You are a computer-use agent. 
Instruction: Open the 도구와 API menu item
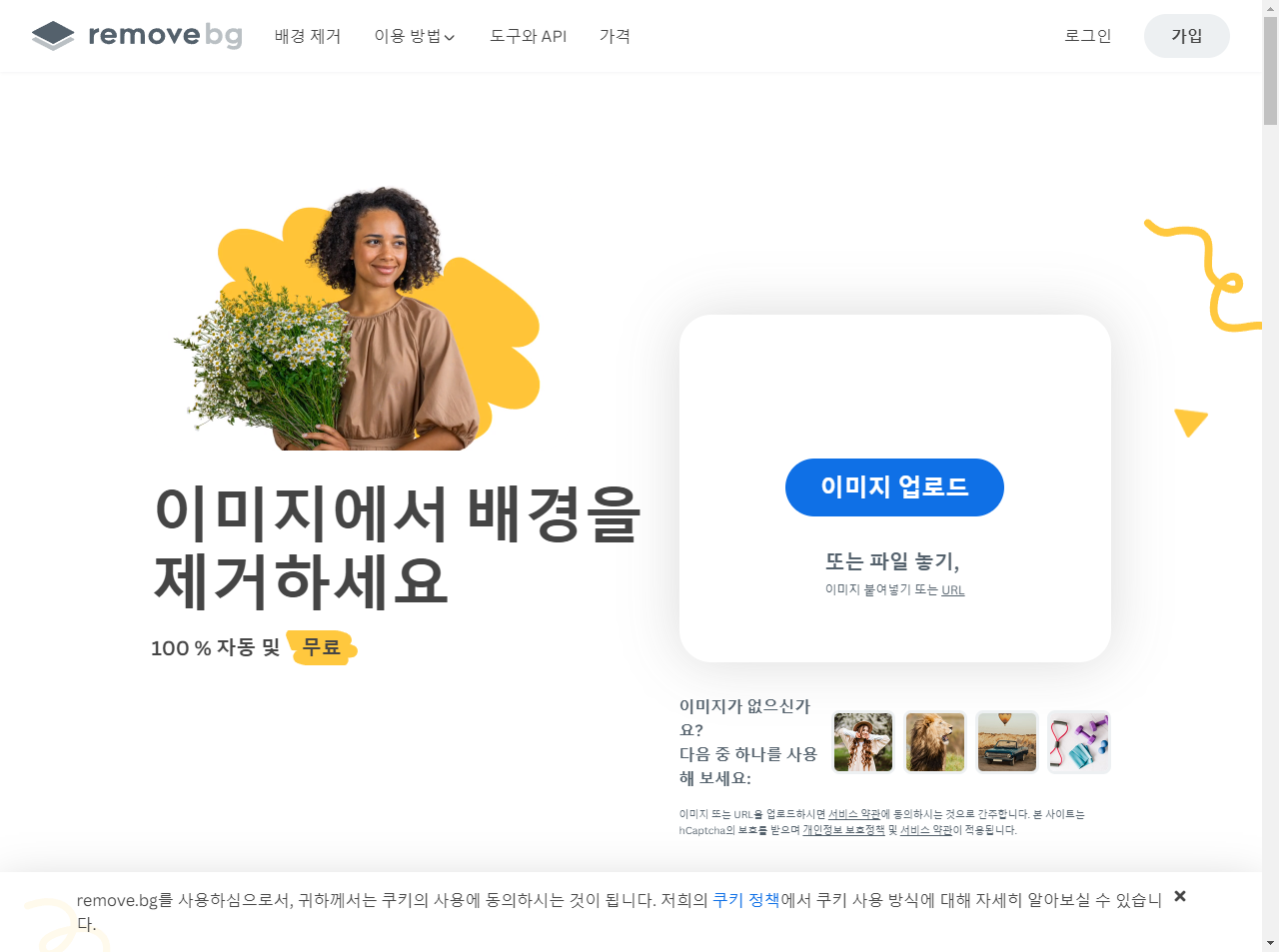pos(528,36)
